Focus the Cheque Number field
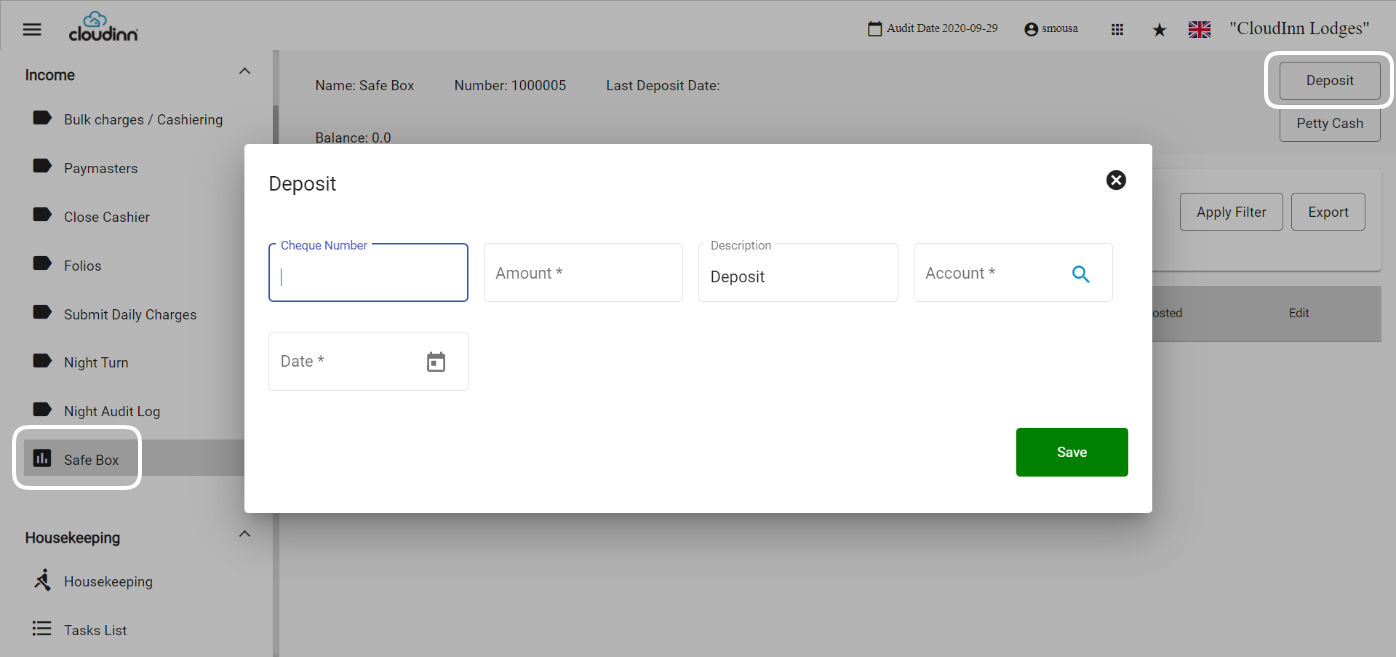1396x657 pixels. (x=368, y=273)
